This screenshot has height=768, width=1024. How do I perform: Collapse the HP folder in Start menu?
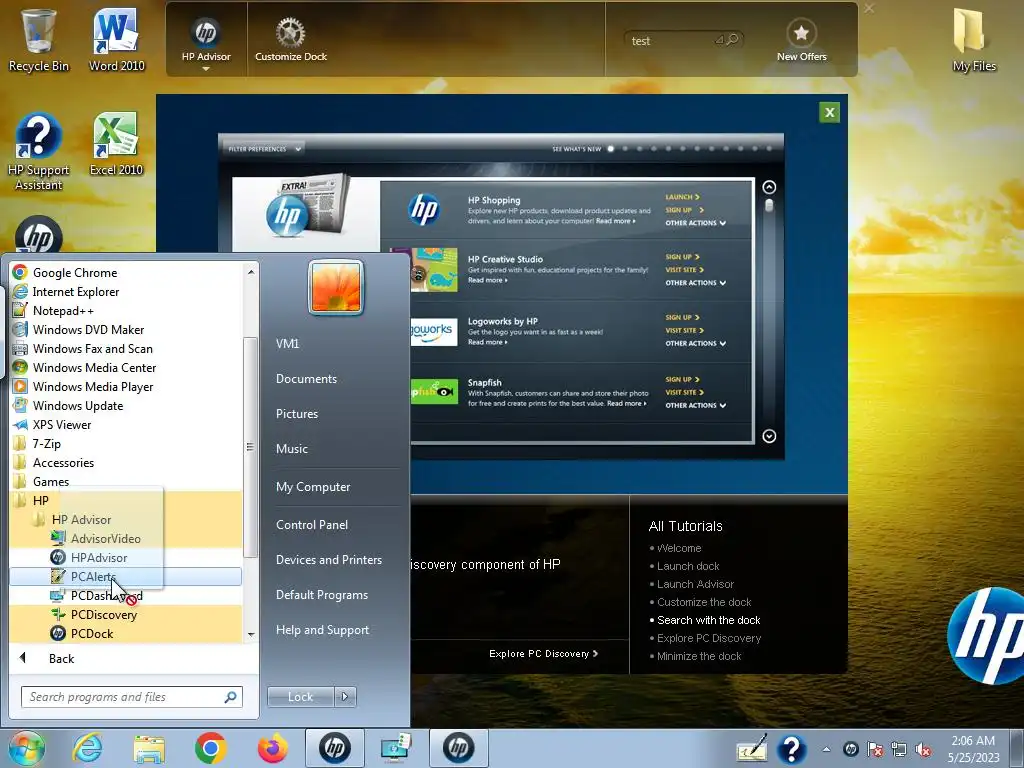[125, 500]
